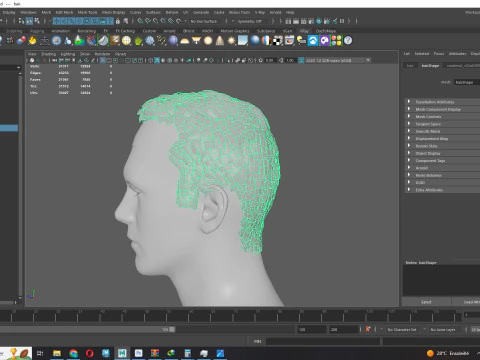This screenshot has width=480, height=360.
Task: Click the orange flame shelf icon
Action: click(x=33, y=41)
